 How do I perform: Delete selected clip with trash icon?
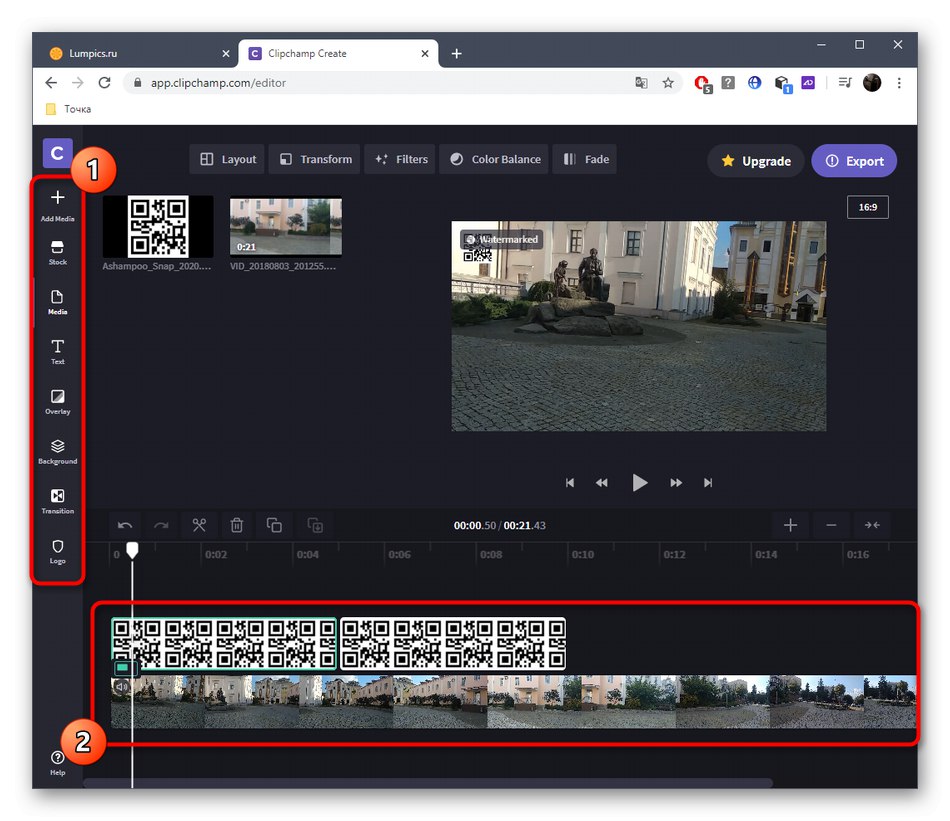click(x=237, y=525)
